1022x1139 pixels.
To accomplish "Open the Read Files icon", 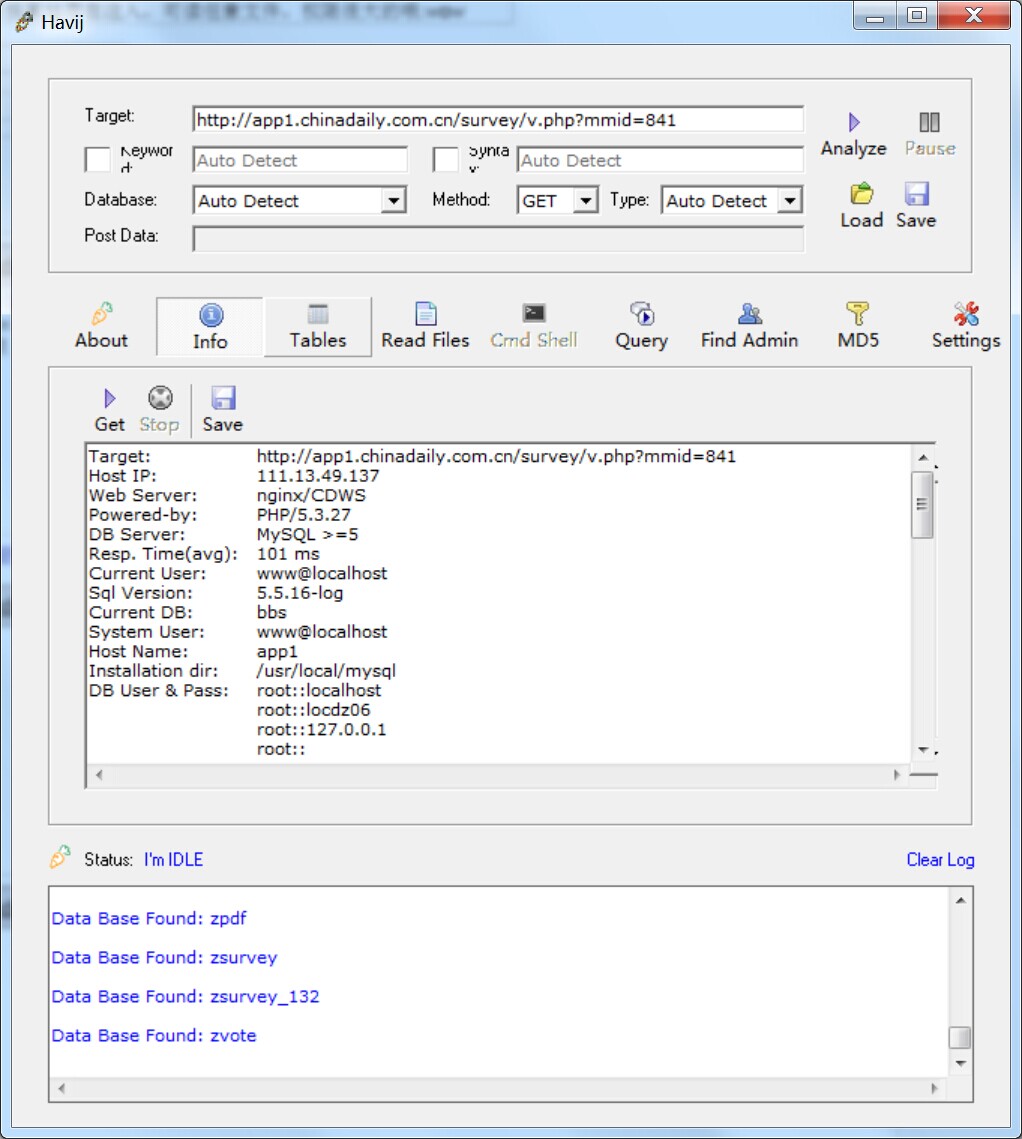I will tap(426, 314).
